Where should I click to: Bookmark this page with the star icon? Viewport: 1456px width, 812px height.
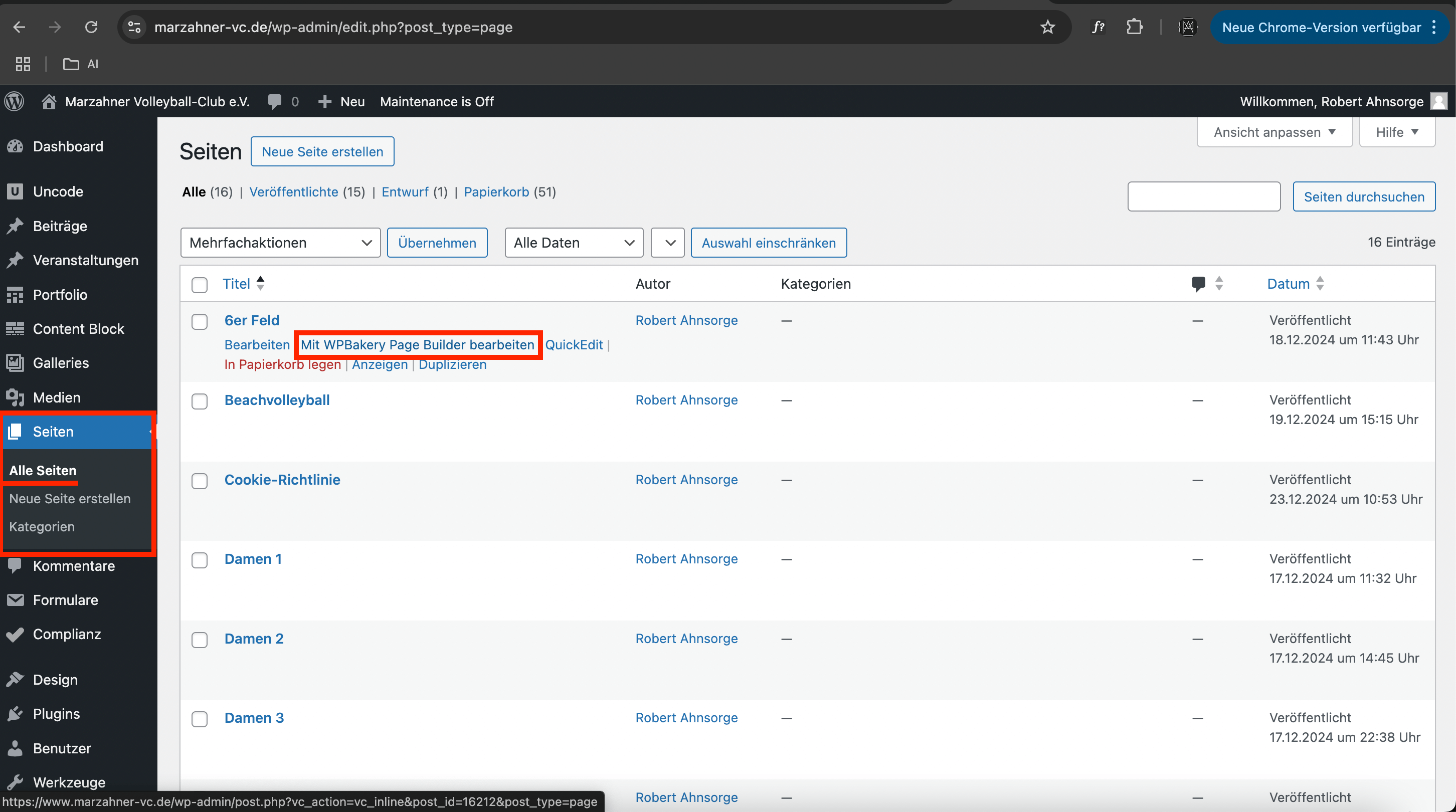pyautogui.click(x=1047, y=27)
